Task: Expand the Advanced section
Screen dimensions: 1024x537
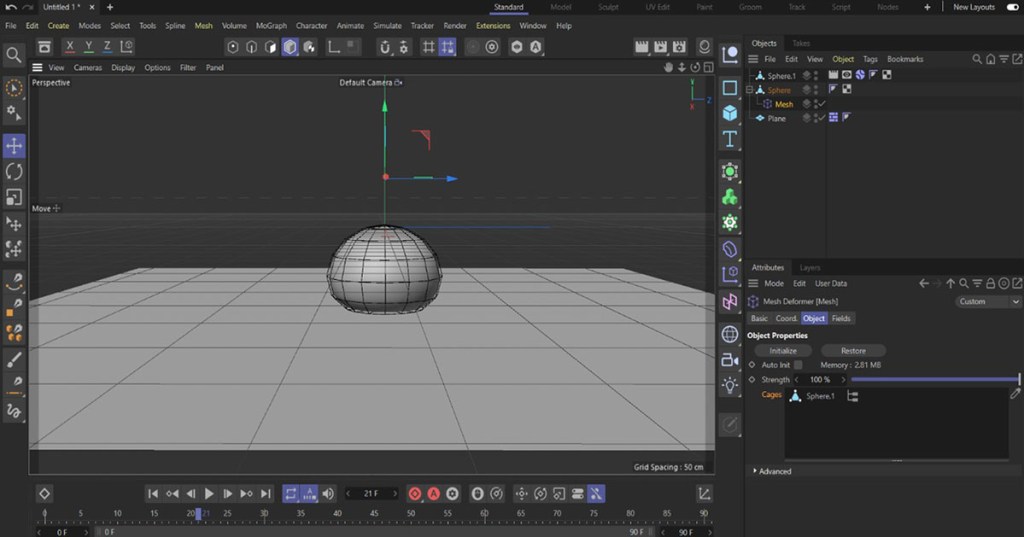Action: click(x=774, y=471)
